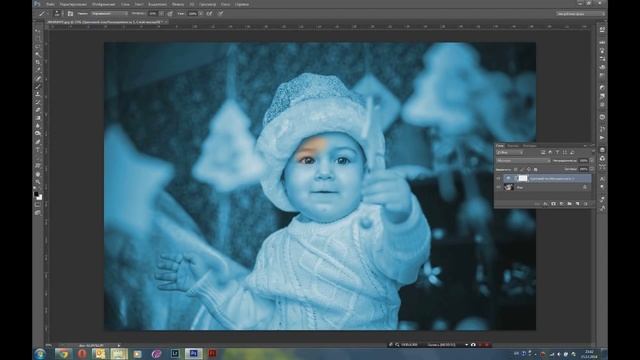The image size is (640, 360).
Task: Open the workspace switcher dropdown
Action: click(x=580, y=13)
